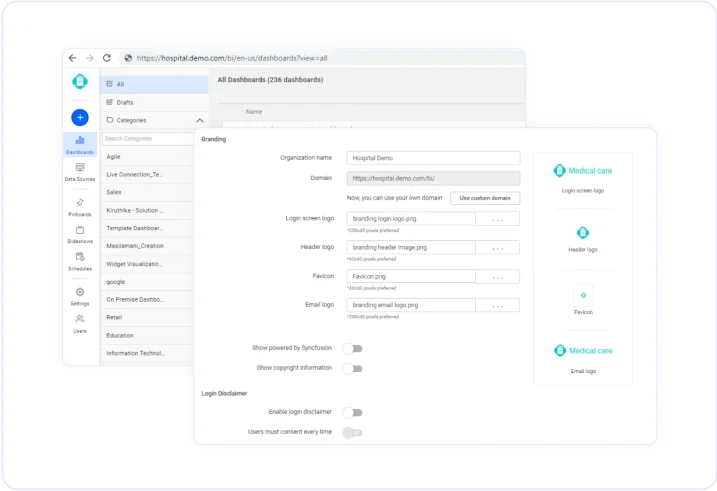Image resolution: width=717 pixels, height=491 pixels.
Task: Open the Education category
Action: (146, 336)
